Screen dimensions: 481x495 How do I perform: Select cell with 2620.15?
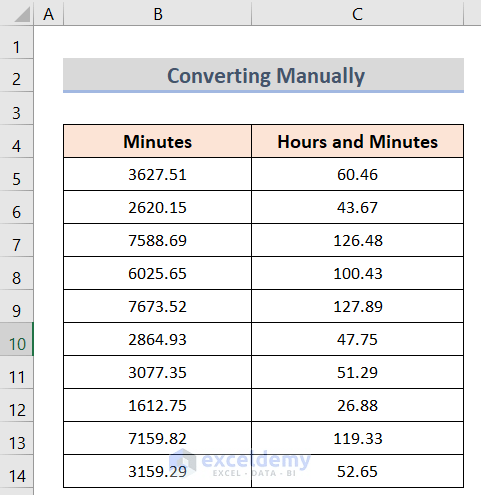157,207
